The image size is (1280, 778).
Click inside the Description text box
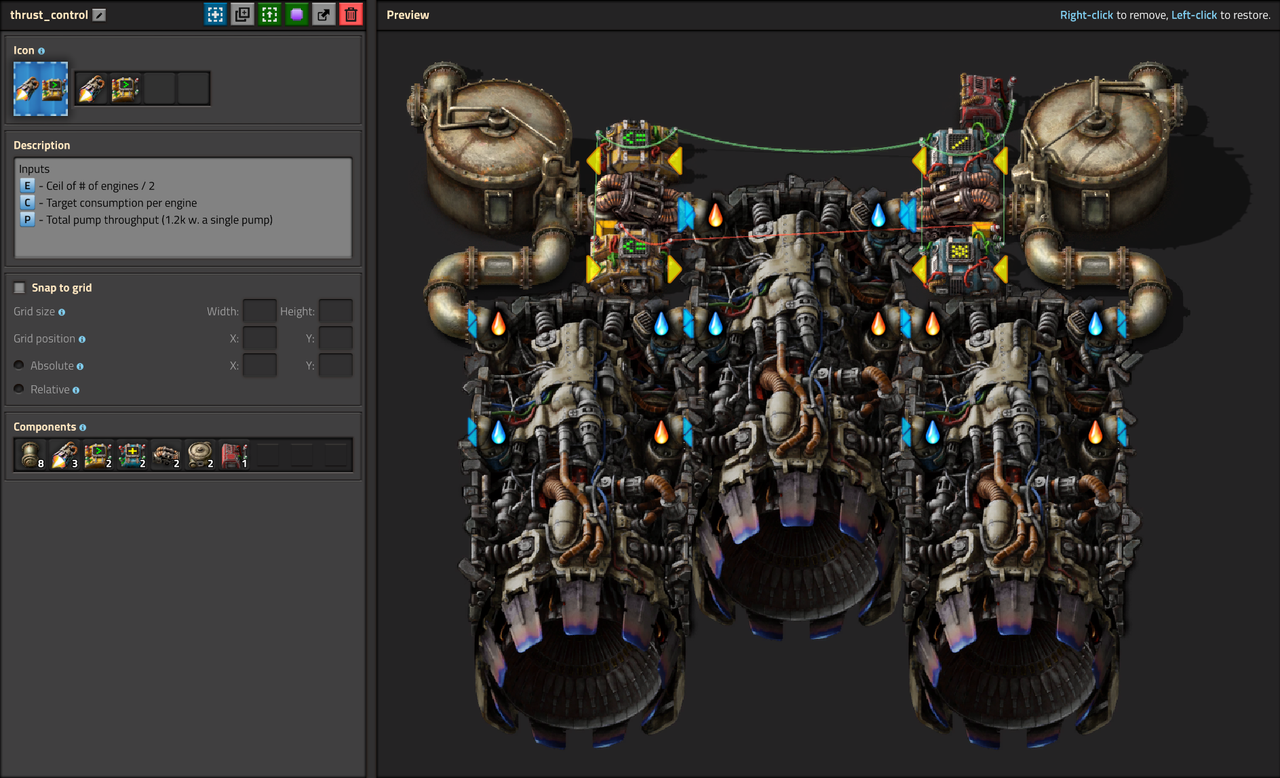(183, 208)
